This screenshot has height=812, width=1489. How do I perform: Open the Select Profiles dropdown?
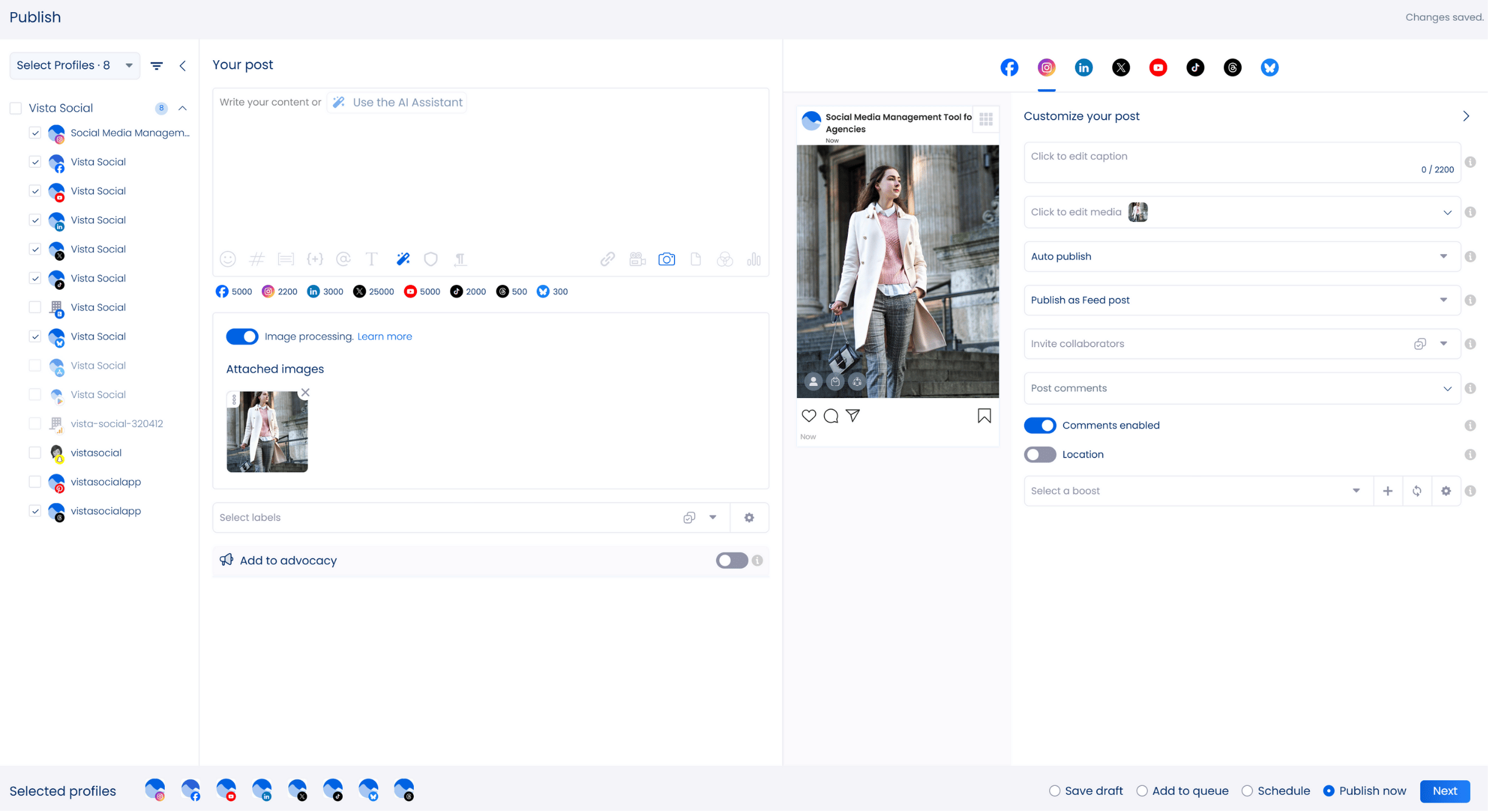(x=75, y=66)
